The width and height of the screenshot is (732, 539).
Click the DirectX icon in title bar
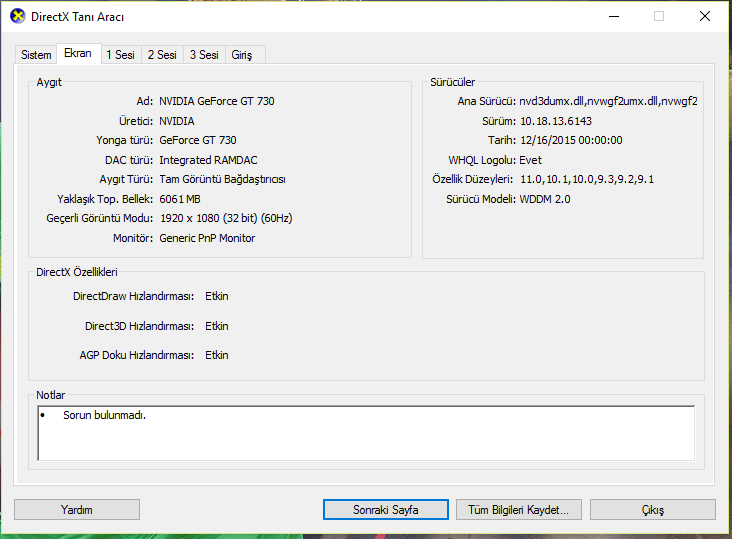(x=18, y=16)
